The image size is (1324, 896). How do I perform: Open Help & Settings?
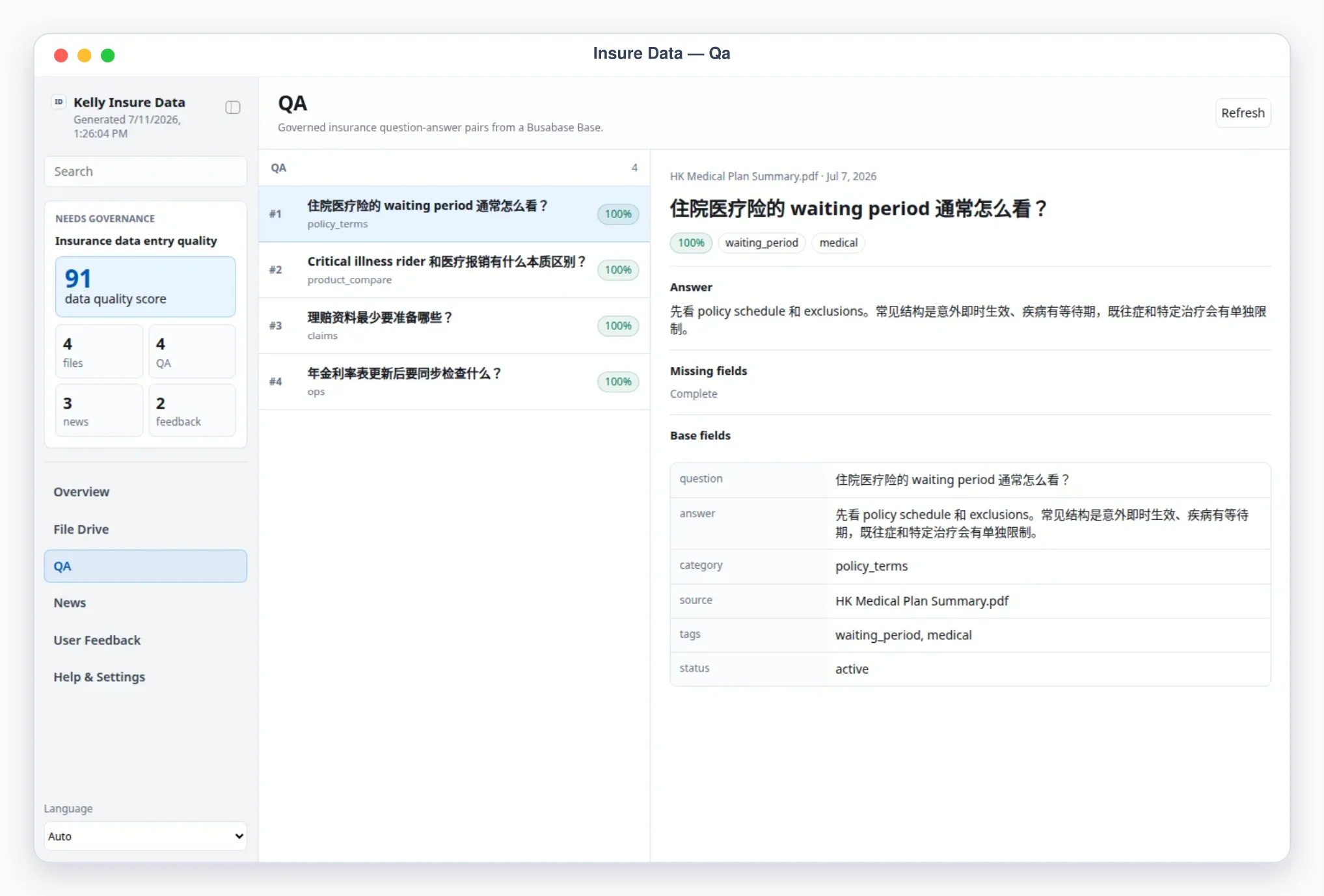pyautogui.click(x=145, y=677)
